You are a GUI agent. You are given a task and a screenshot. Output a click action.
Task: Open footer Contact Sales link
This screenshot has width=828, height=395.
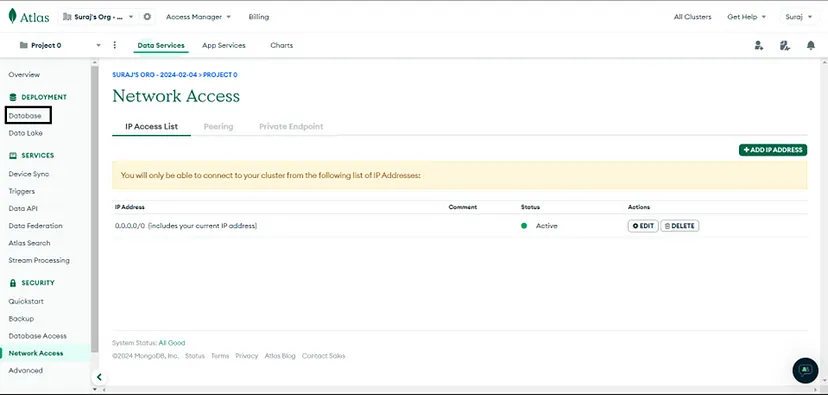323,356
